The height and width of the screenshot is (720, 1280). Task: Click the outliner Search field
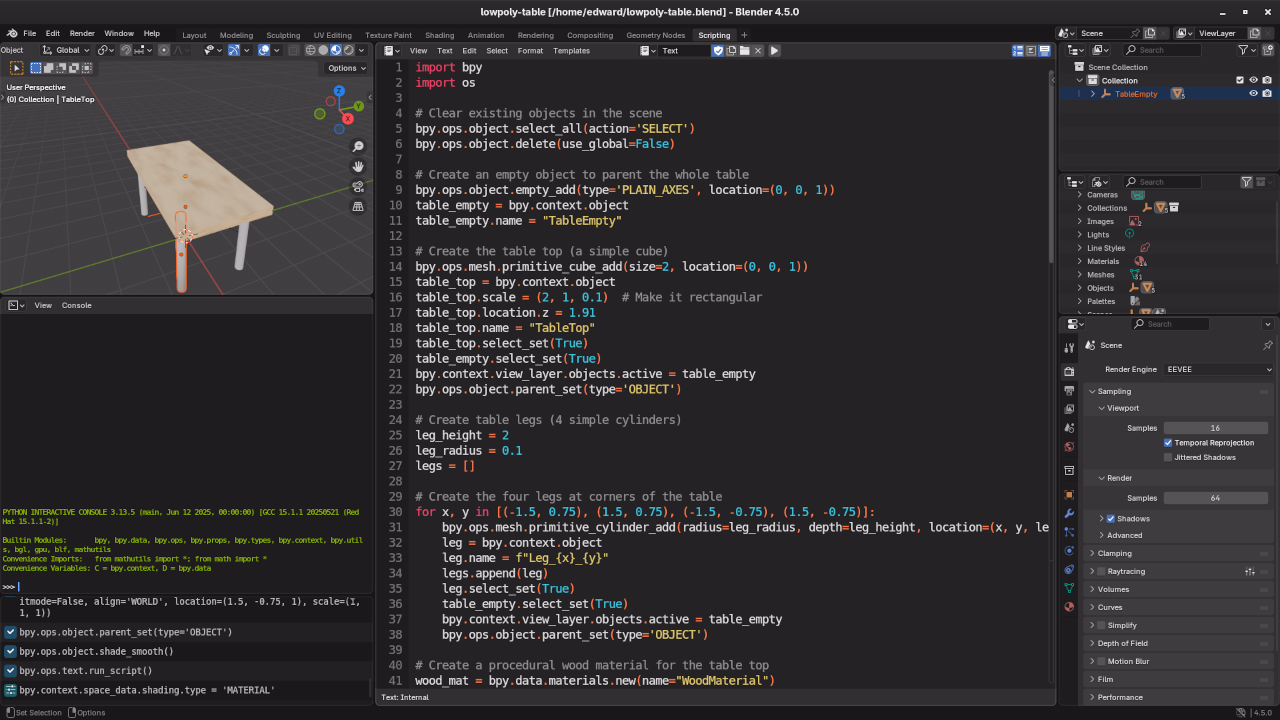[1160, 50]
